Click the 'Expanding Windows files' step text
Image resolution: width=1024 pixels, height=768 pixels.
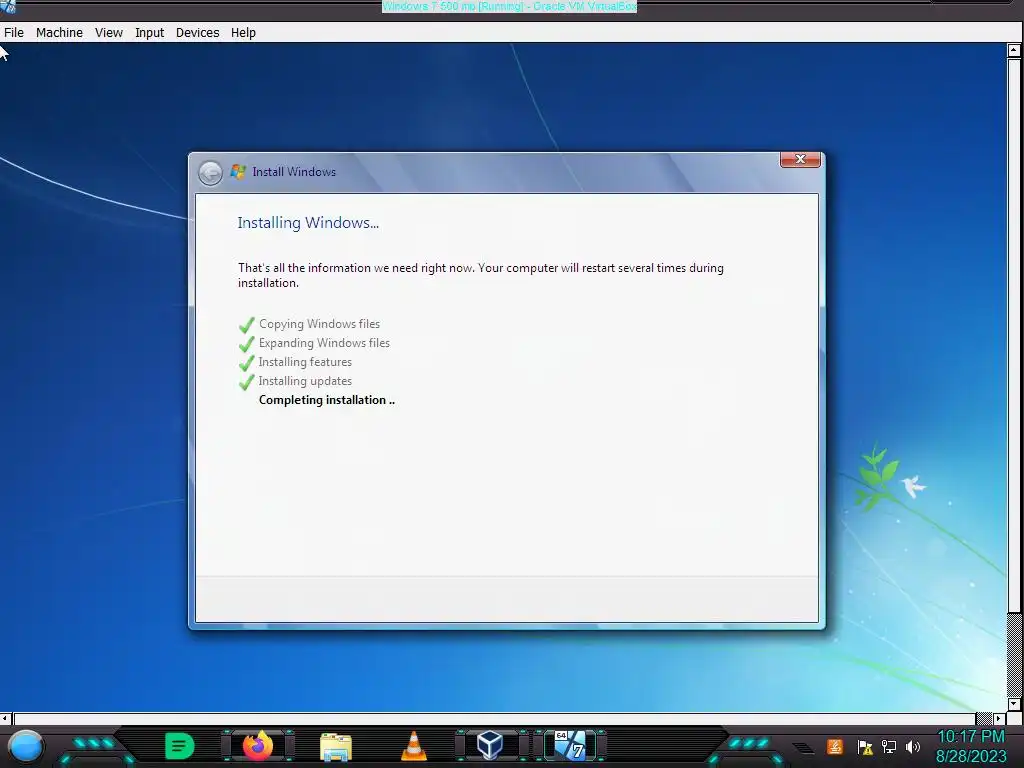pyautogui.click(x=324, y=343)
